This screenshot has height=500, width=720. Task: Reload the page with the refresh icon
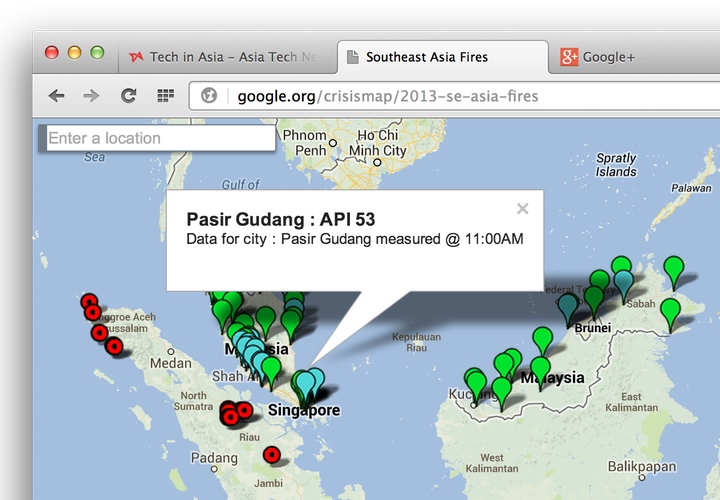(x=129, y=96)
